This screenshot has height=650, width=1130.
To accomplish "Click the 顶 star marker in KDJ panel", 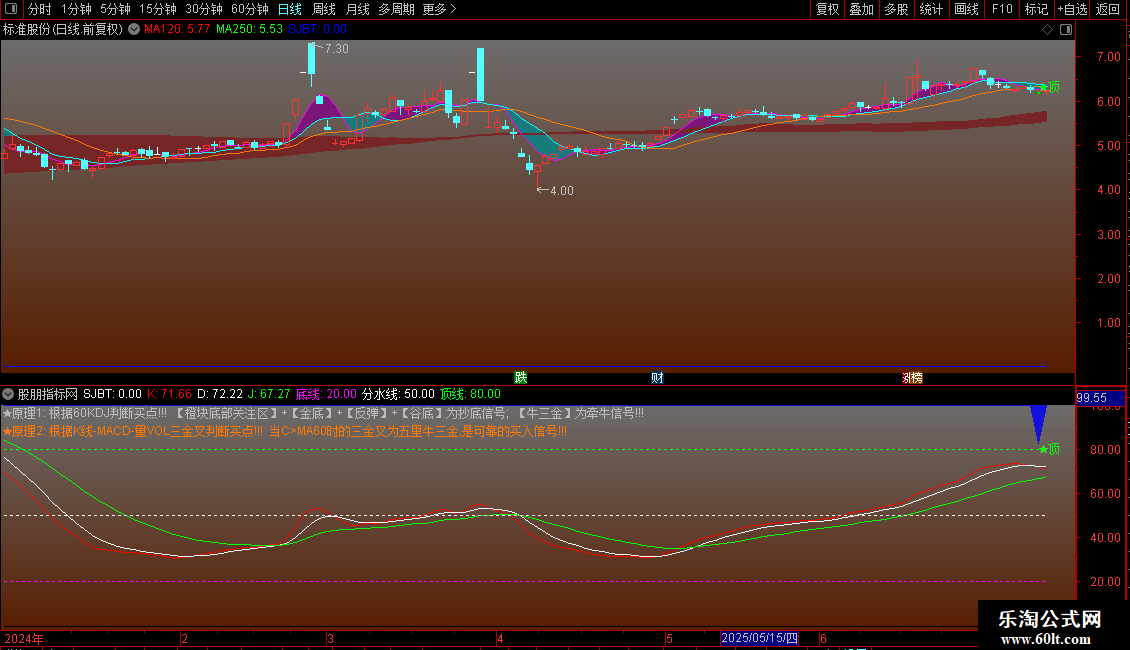I will (x=1049, y=449).
